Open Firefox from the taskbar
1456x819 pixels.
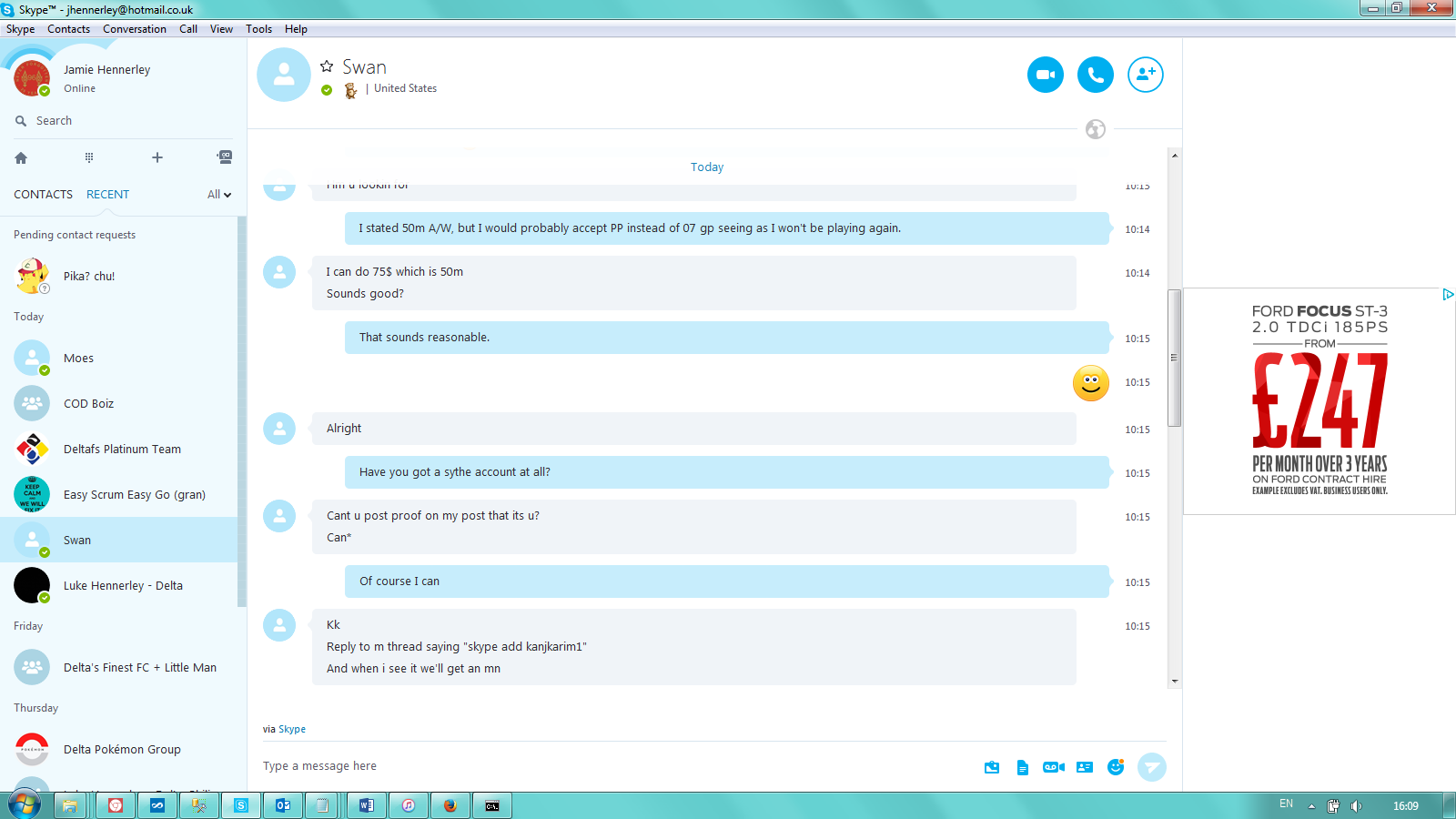click(450, 805)
